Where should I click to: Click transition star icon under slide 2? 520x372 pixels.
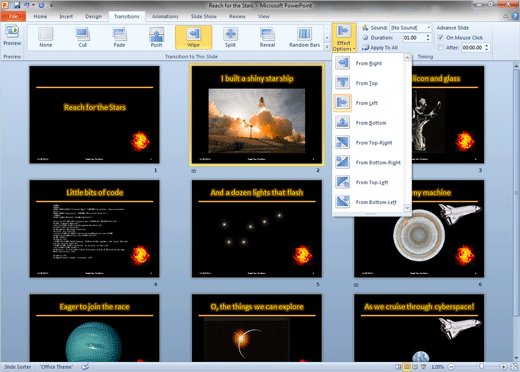194,171
